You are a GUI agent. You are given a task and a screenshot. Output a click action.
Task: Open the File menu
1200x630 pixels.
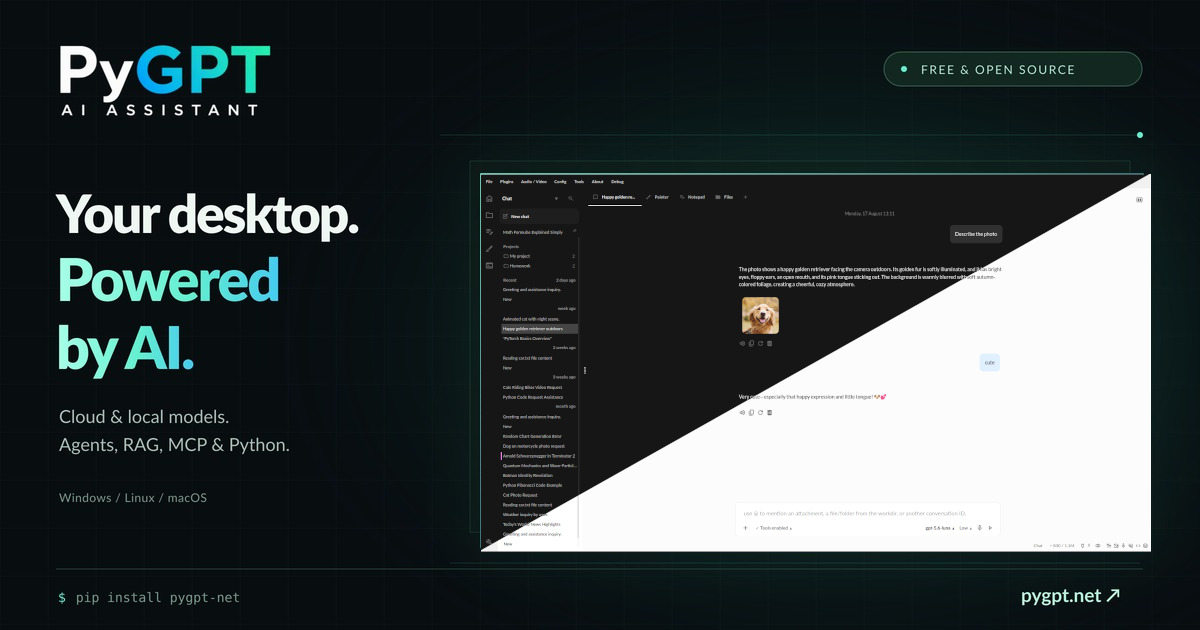point(489,182)
